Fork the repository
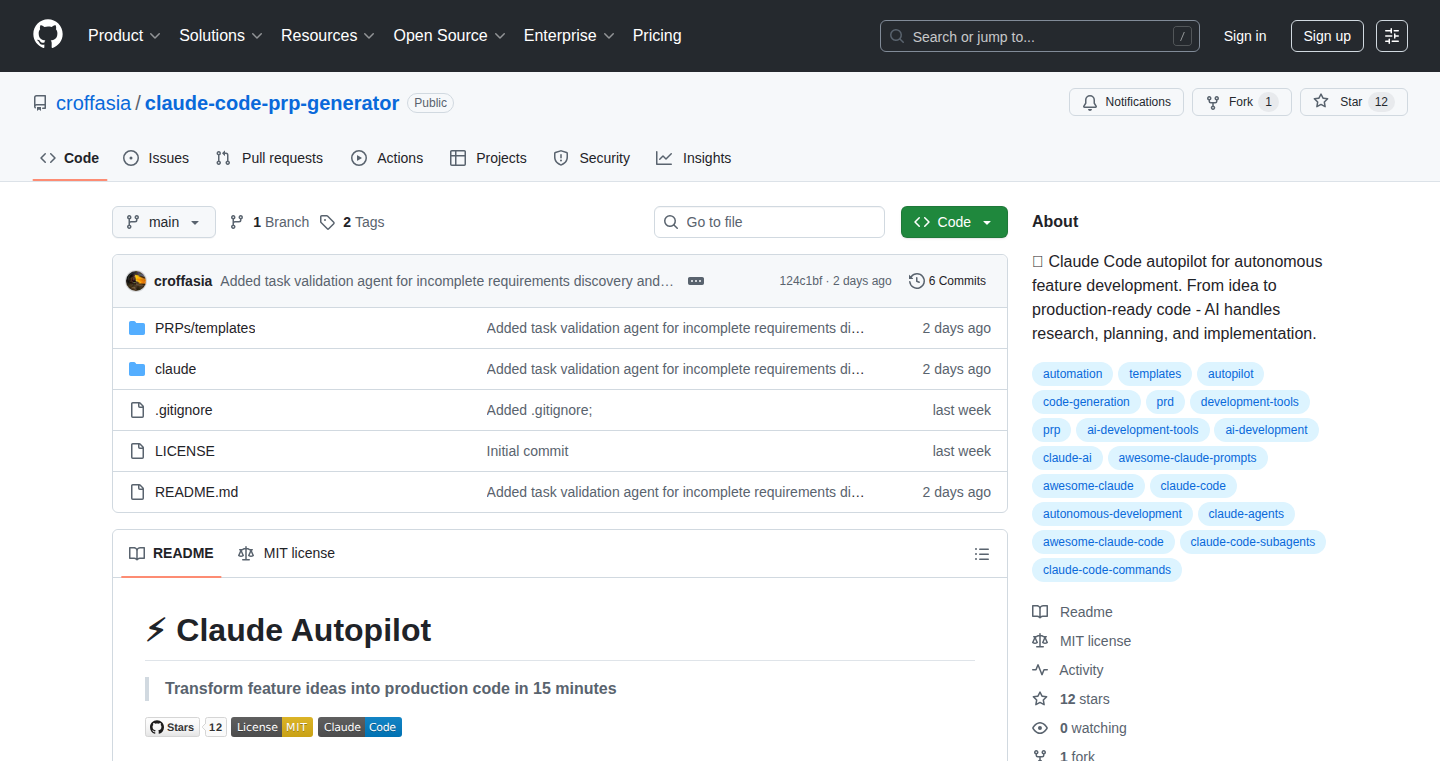Screen dimensions: 1440x761 [1241, 102]
